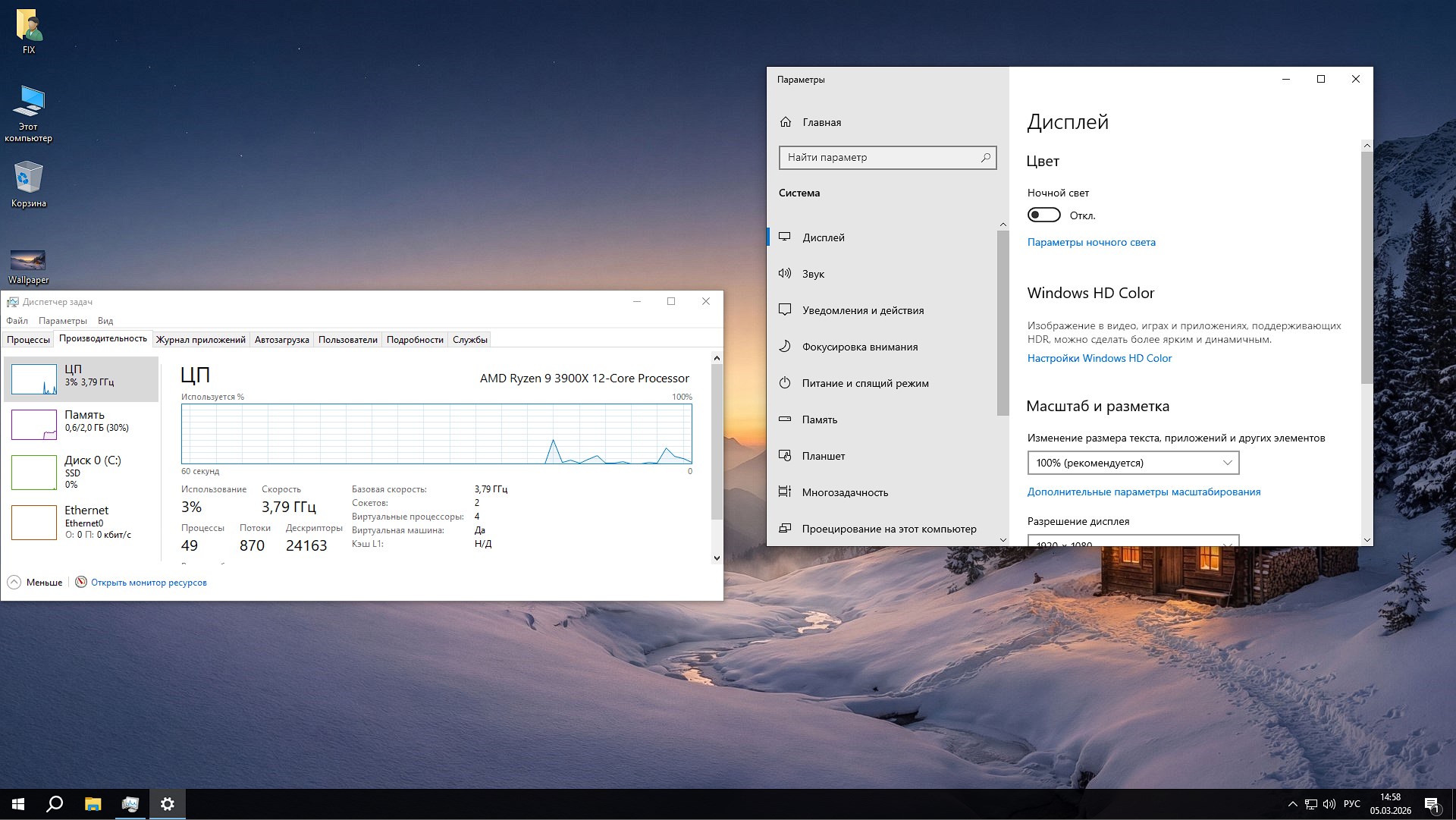Select Питание и спящий режим in sidebar
Image resolution: width=1456 pixels, height=820 pixels.
click(864, 383)
